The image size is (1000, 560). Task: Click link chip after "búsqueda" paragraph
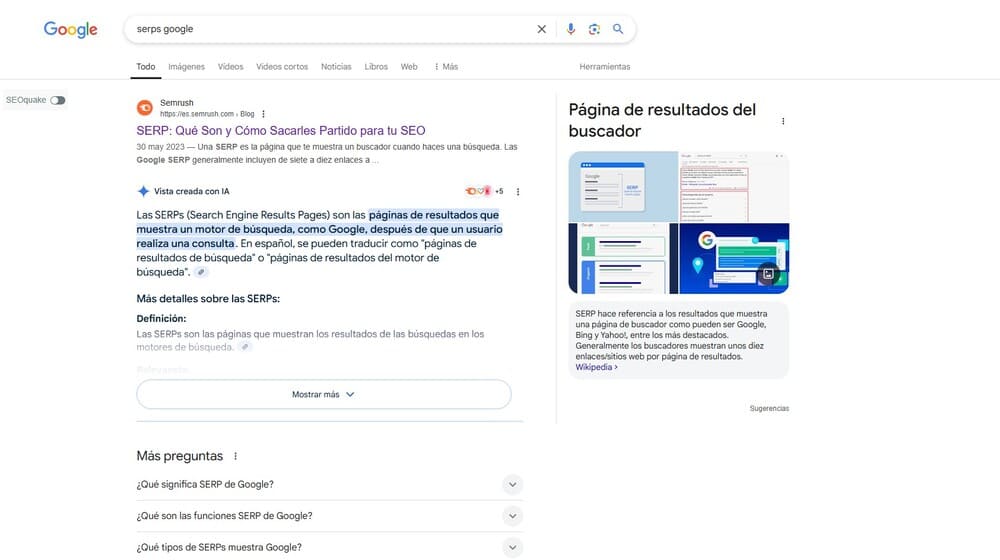click(201, 272)
